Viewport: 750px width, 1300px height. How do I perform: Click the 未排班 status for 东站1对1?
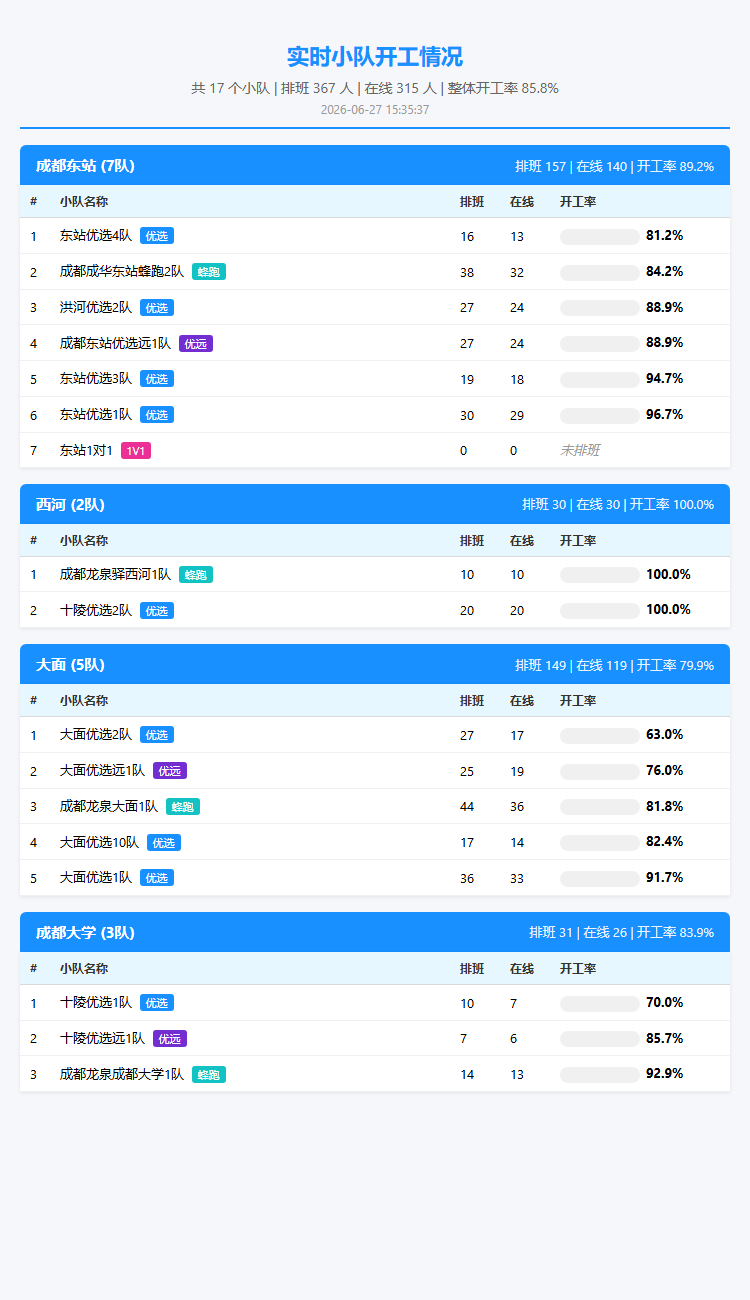580,451
